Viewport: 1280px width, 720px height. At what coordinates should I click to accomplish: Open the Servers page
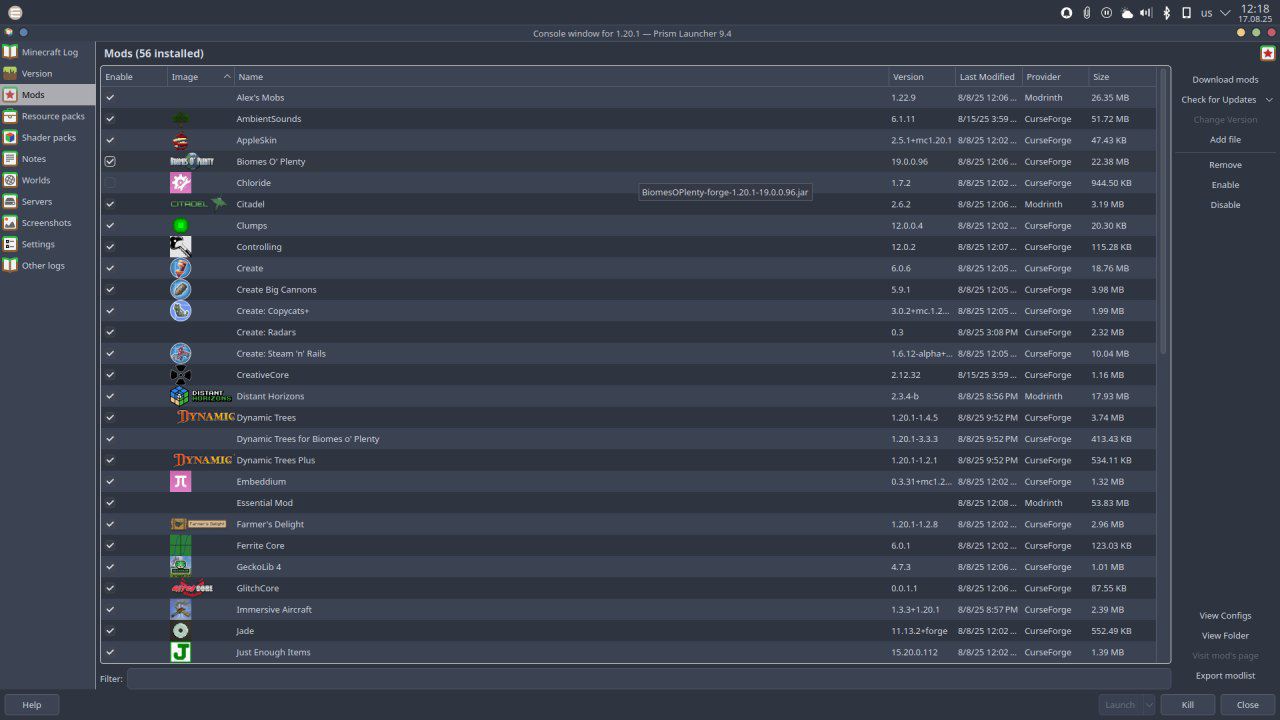pos(48,201)
